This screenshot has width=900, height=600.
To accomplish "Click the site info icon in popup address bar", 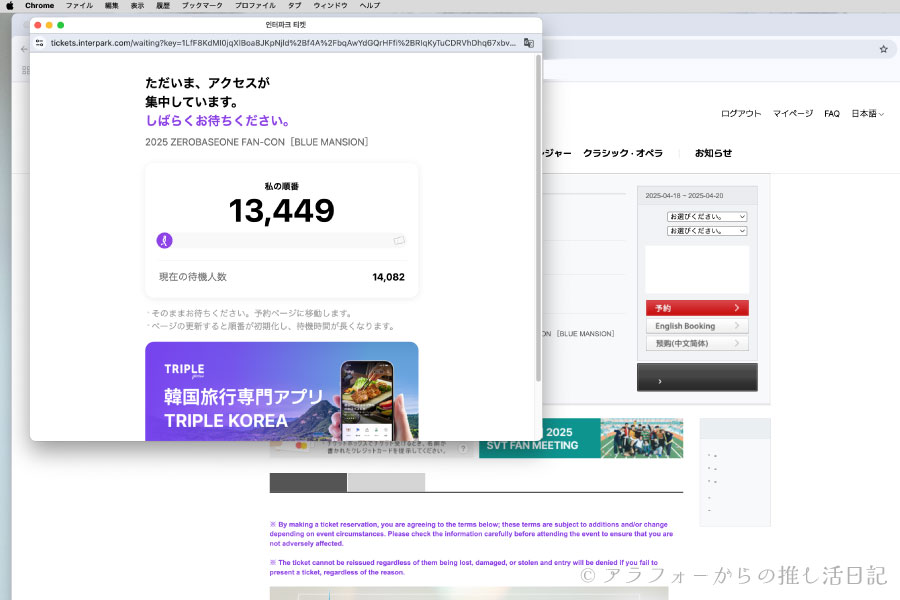I will 40,43.
